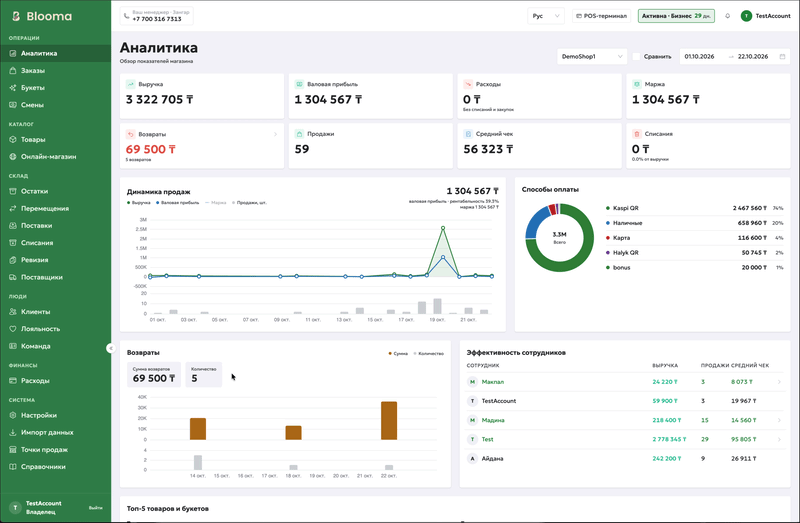Screen dimensions: 800x523
Task: Click the Выручка card trend icon
Action: [131, 84]
